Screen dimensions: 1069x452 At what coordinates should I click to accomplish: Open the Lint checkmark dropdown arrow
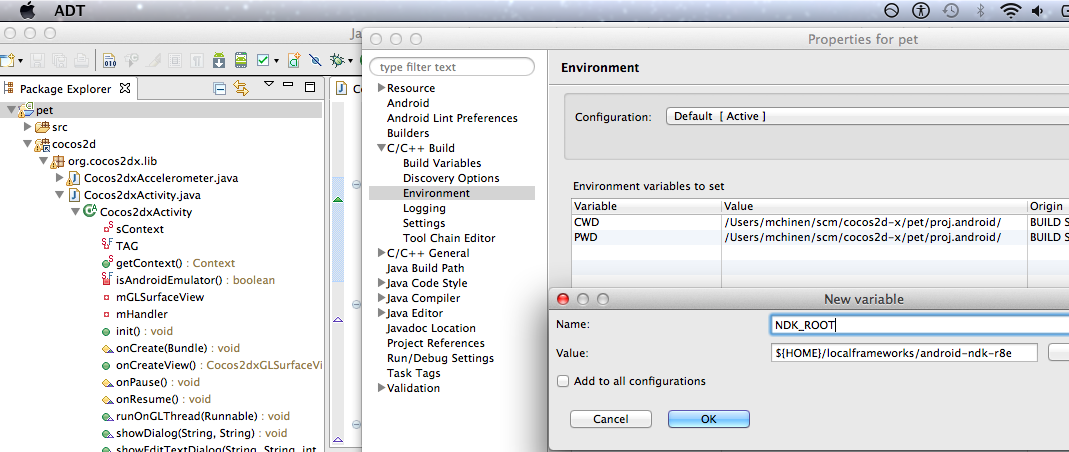click(x=276, y=61)
